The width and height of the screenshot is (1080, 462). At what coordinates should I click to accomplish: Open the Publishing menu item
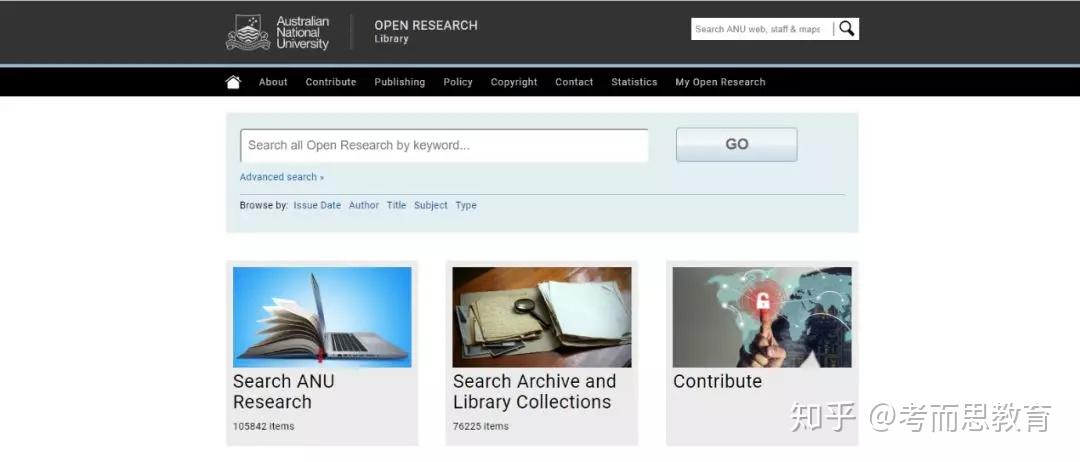pyautogui.click(x=399, y=82)
